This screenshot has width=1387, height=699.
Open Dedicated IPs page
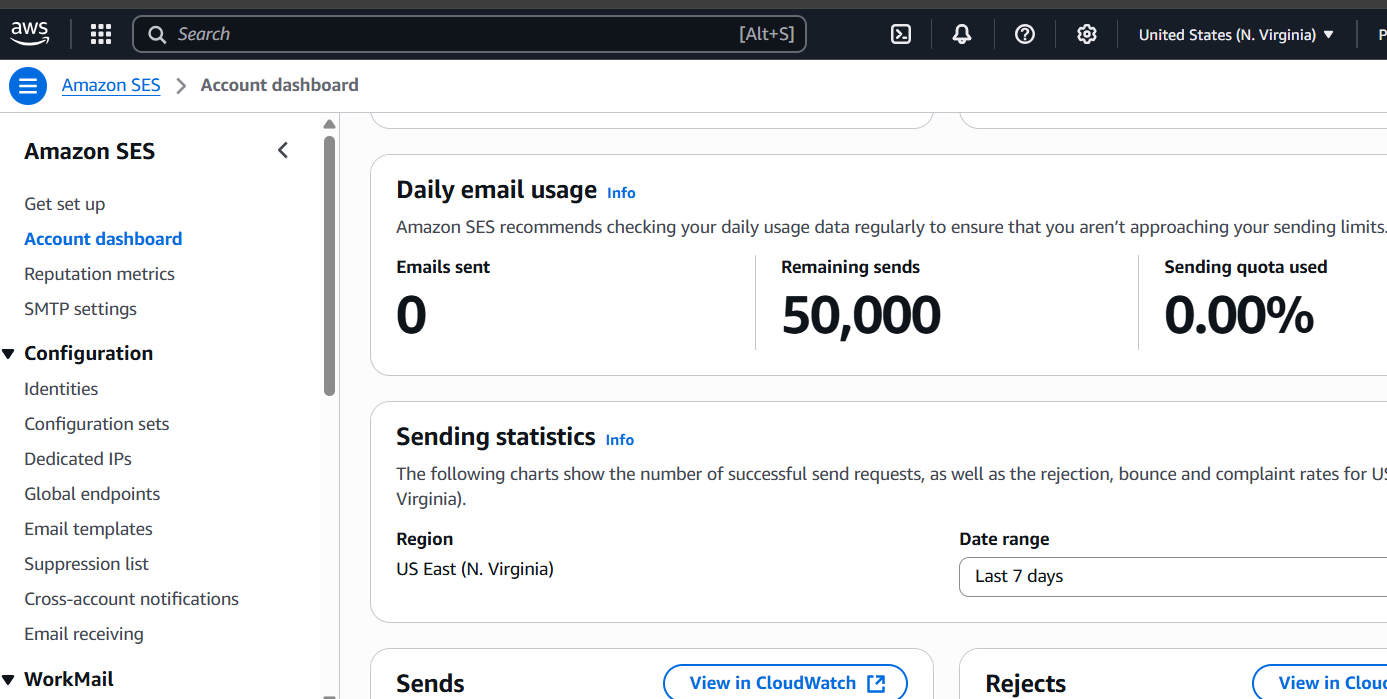tap(78, 459)
